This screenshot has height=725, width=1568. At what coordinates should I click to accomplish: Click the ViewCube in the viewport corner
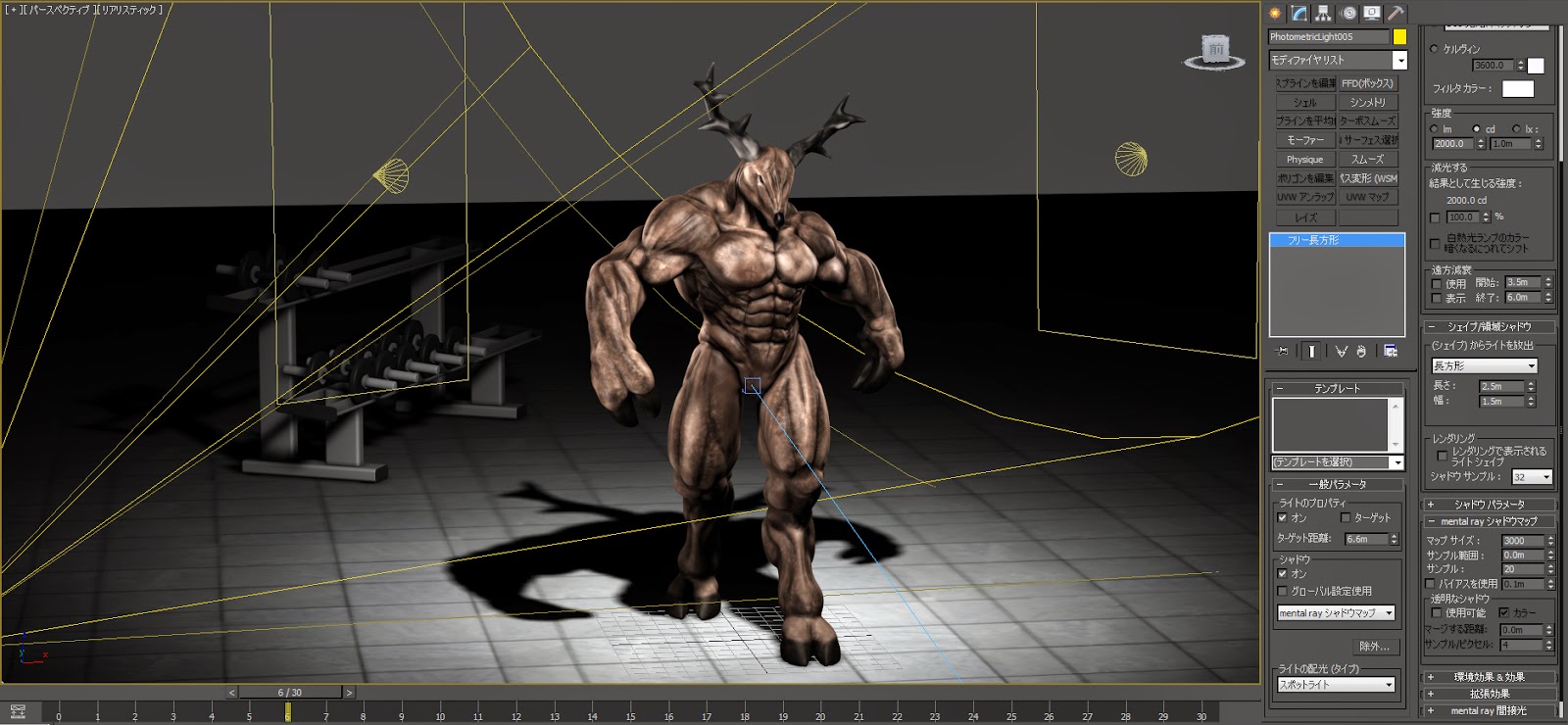point(1215,51)
